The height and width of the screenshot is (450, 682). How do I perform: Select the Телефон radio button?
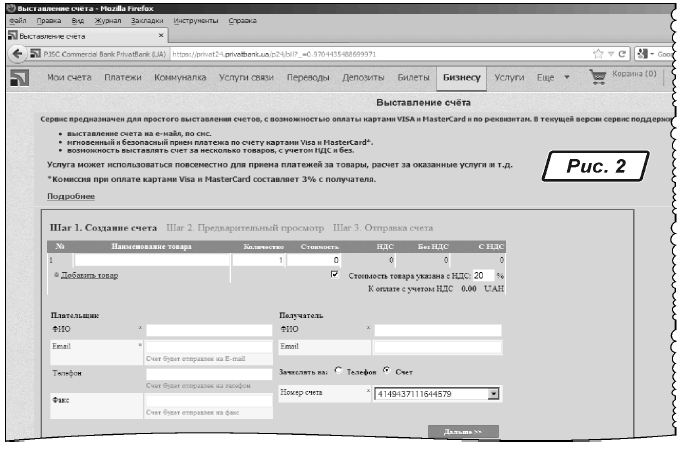click(339, 371)
